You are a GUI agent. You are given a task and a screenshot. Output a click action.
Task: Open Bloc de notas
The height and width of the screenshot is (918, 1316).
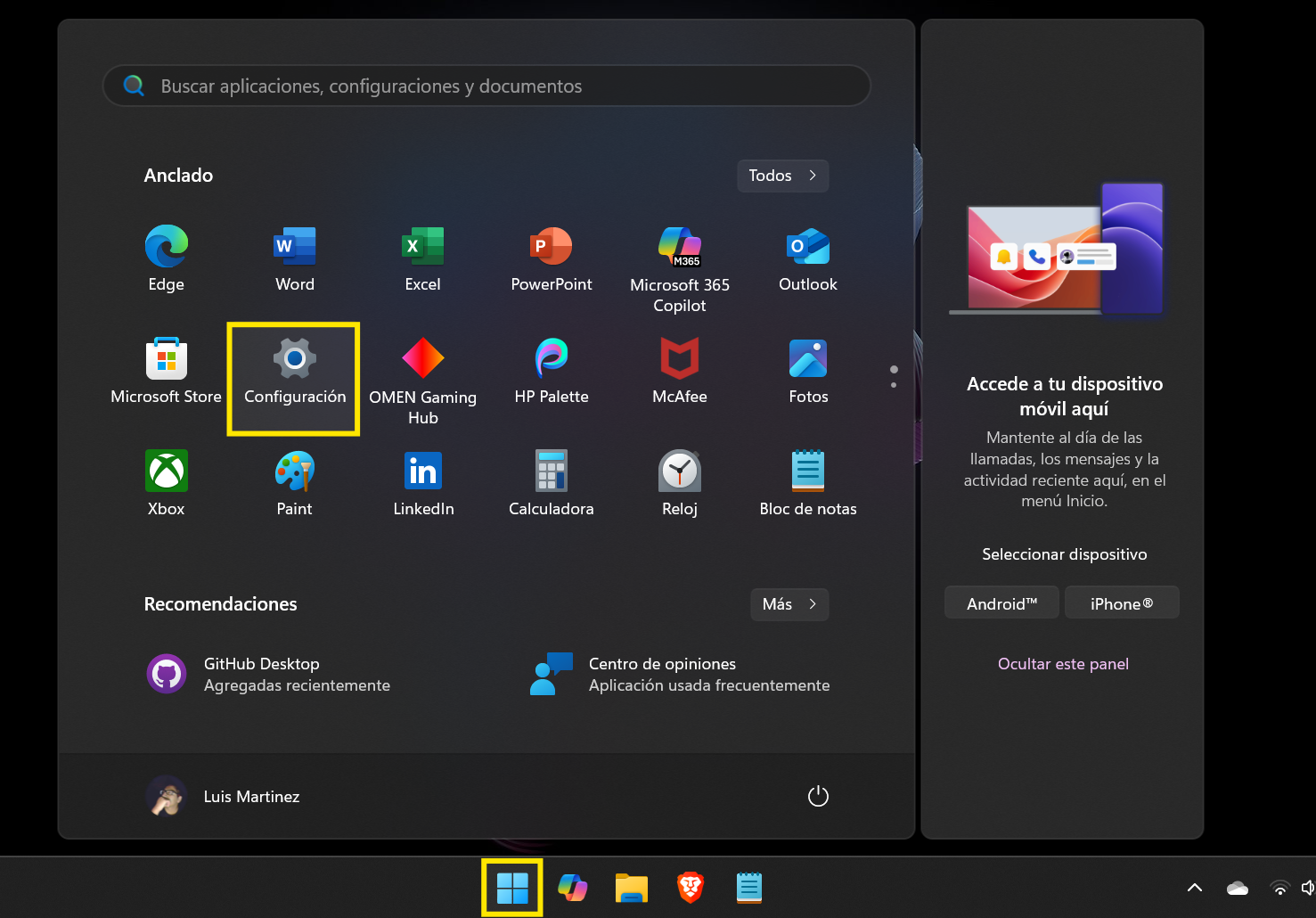point(807,481)
